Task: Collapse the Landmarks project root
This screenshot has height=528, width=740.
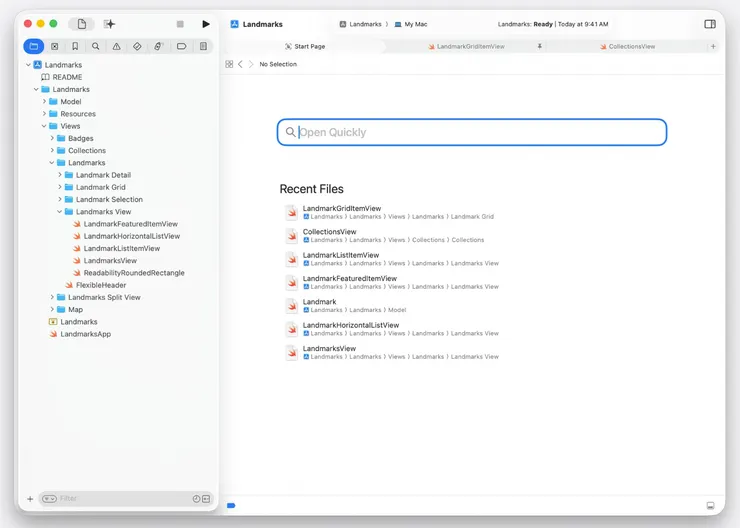Action: [28, 65]
